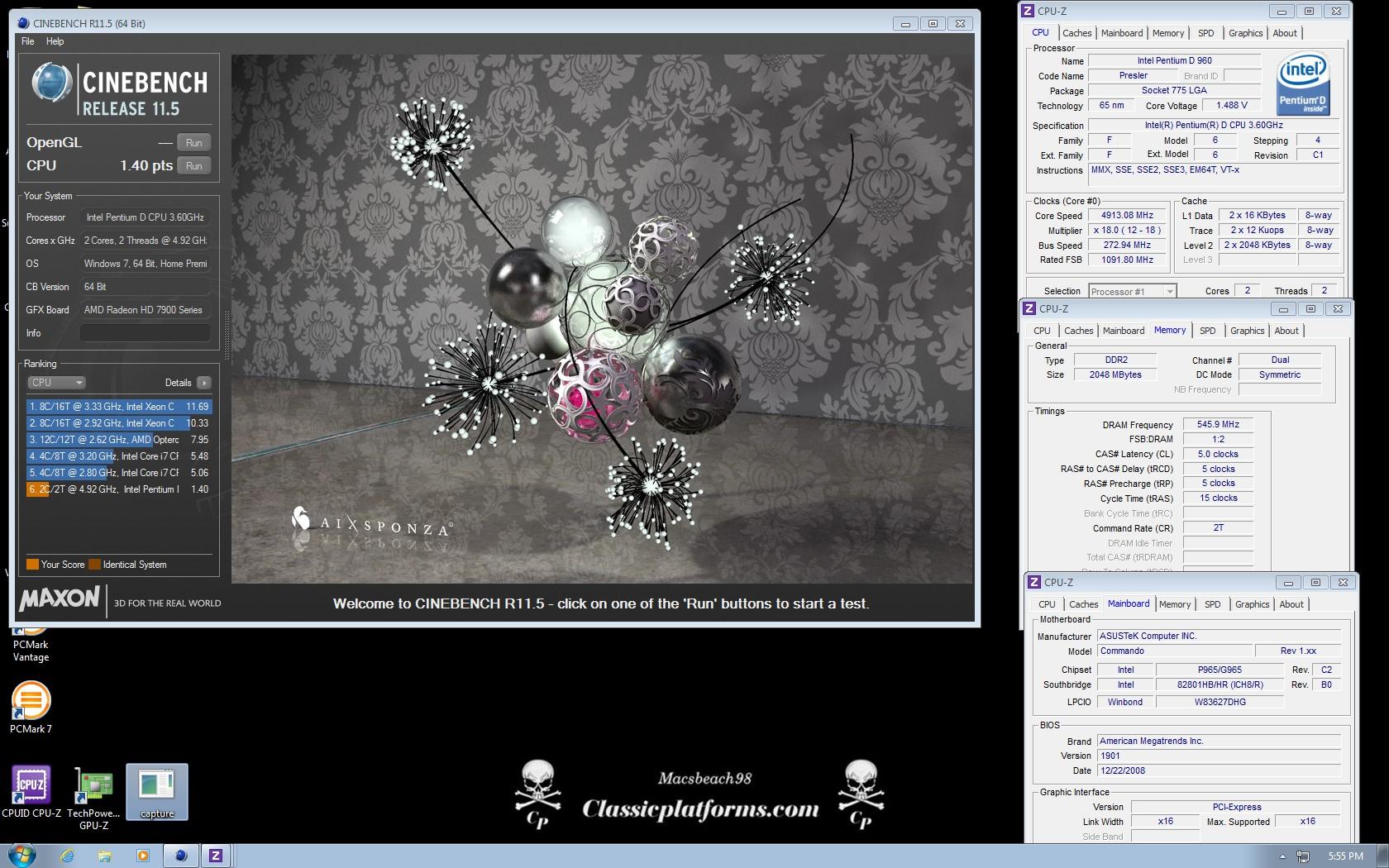
Task: Select the 8C/16T 2.92 GHz Xeon ranking row
Action: (x=119, y=423)
